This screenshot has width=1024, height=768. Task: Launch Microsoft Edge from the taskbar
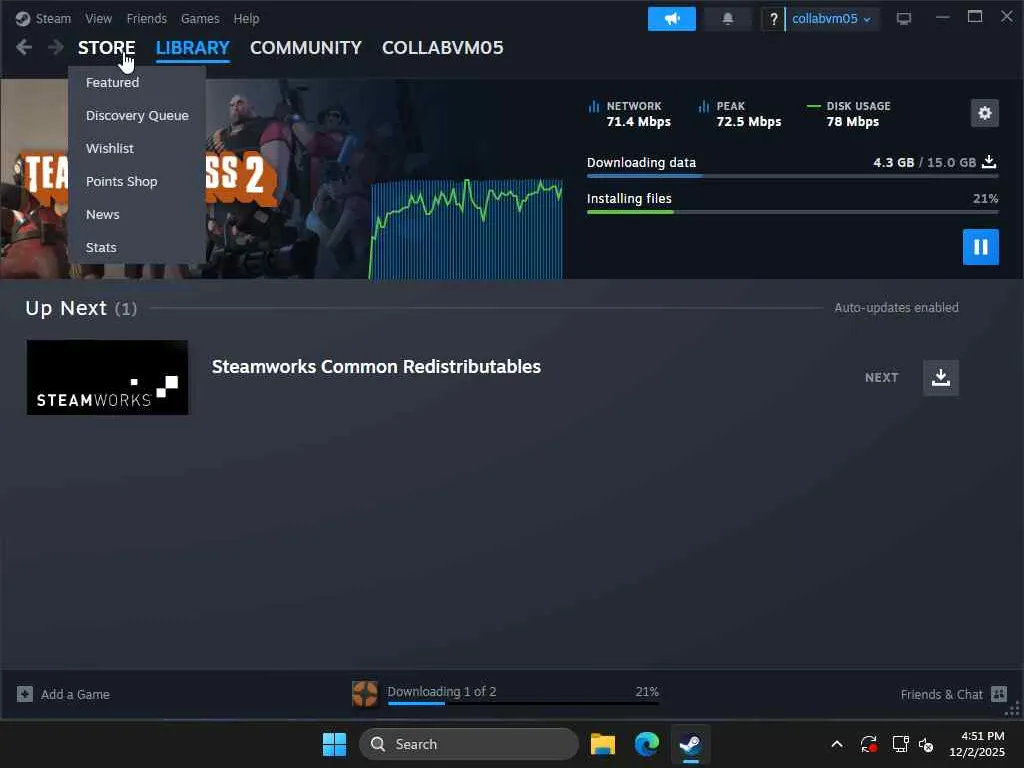click(x=647, y=744)
